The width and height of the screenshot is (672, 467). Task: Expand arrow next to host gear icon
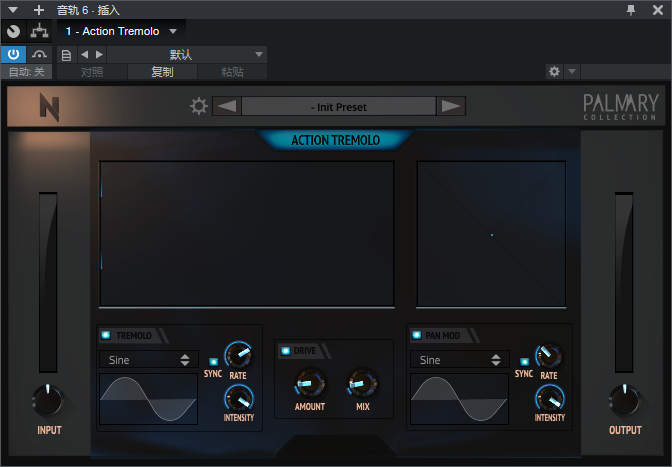pos(572,71)
